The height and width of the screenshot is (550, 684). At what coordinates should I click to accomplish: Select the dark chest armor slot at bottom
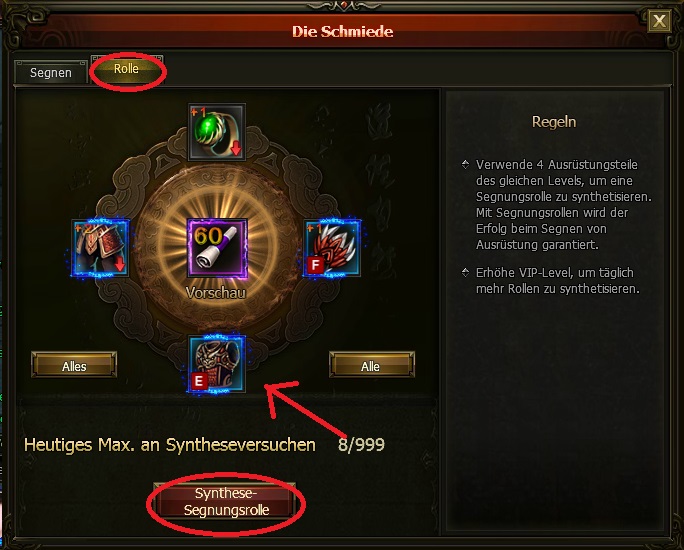point(217,364)
